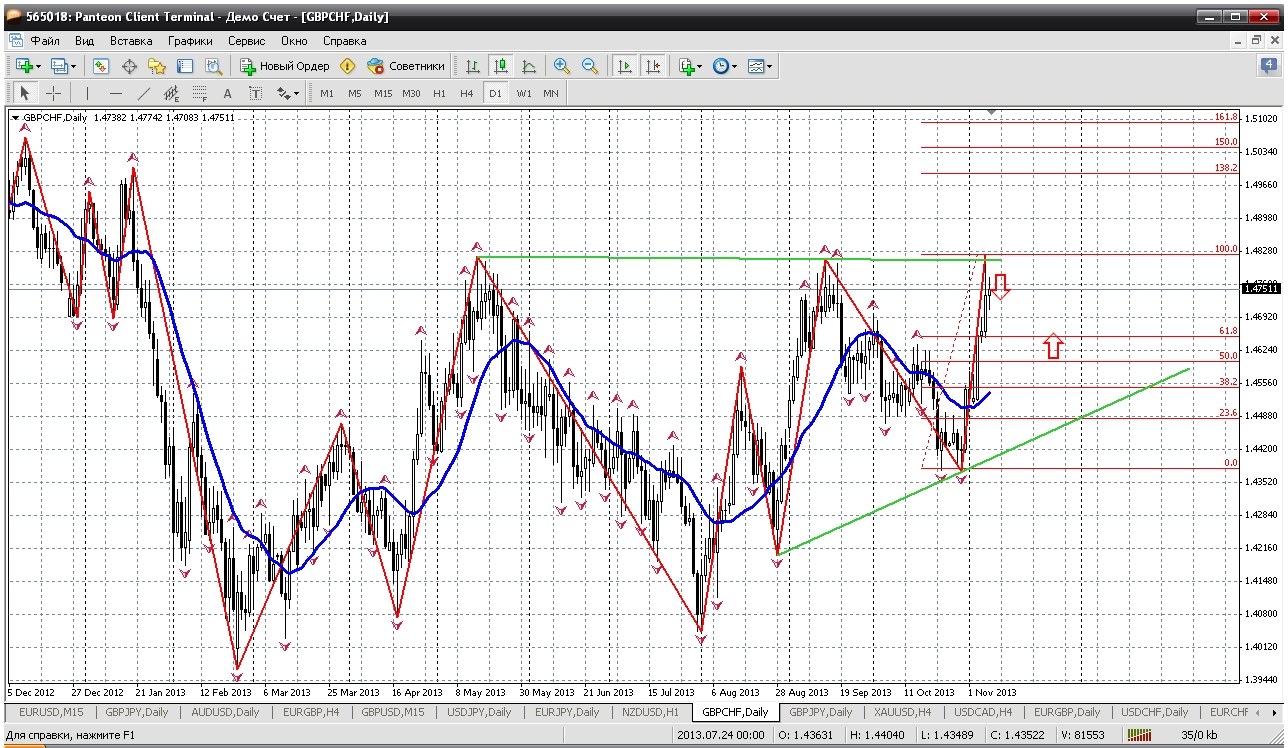Expand the indicators list dropdown
The image size is (1288, 748).
pos(698,66)
